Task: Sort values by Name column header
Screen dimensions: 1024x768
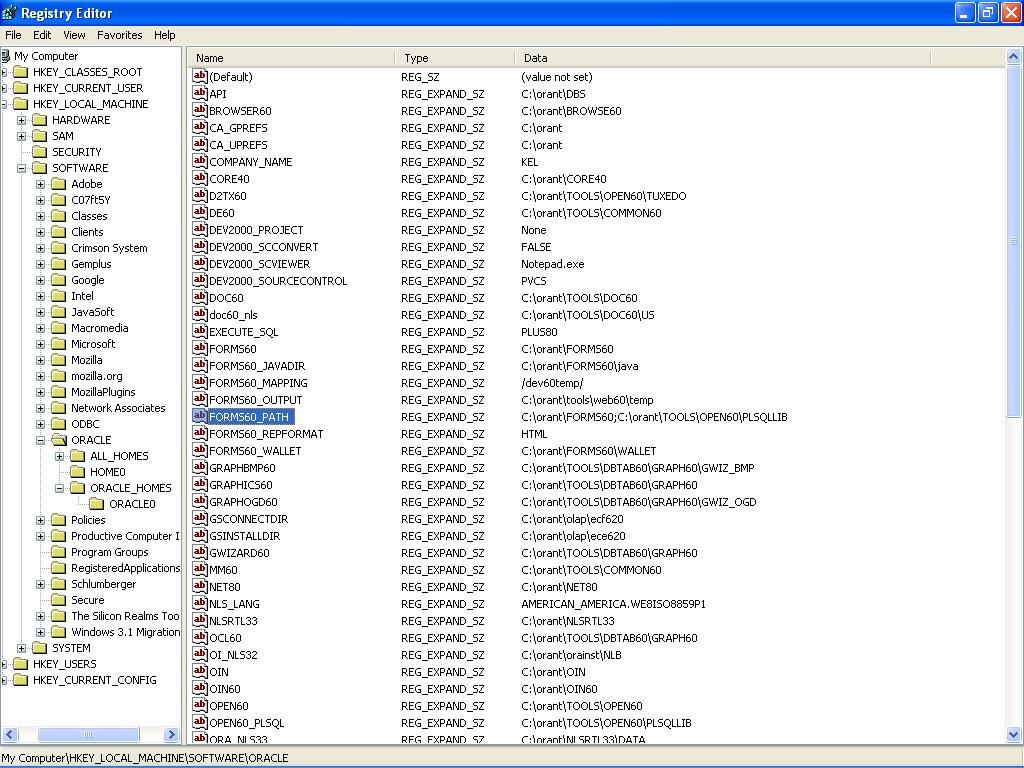Action: (x=294, y=58)
